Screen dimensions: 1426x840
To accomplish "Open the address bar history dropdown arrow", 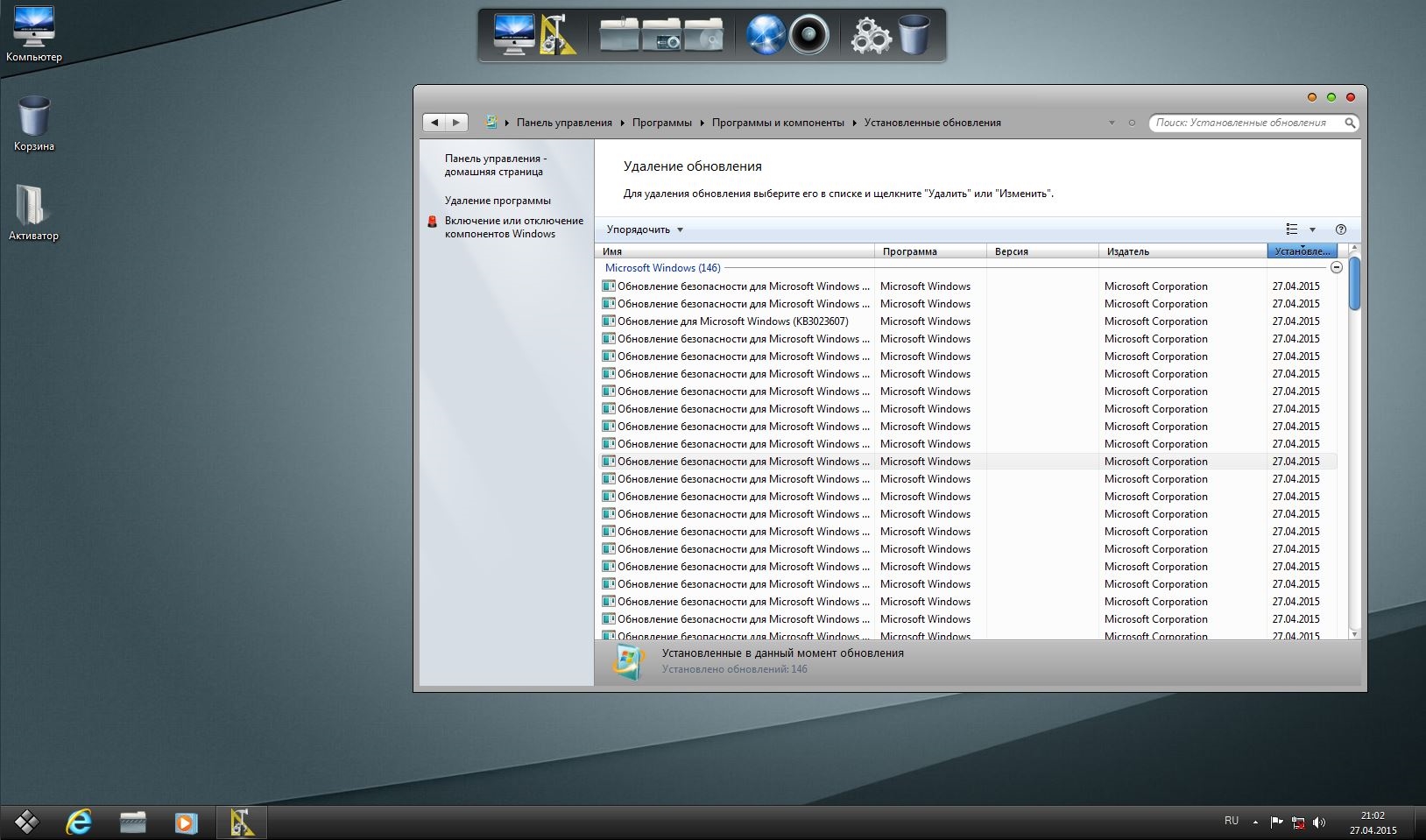I will [x=1112, y=123].
